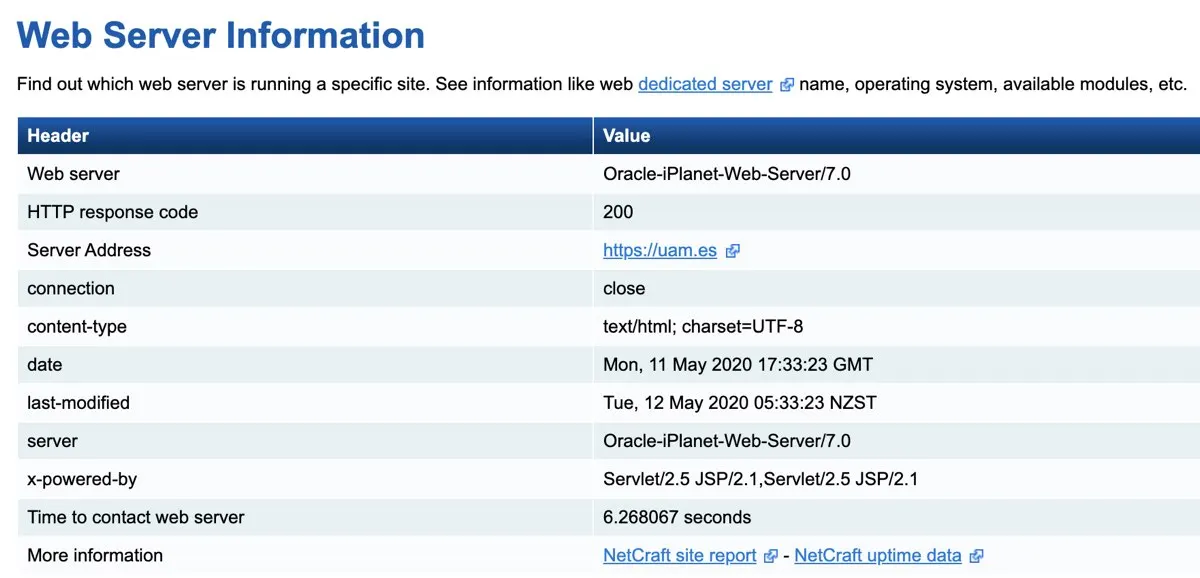Open the https://uam.es server address link
Screen dimensions: 1200x578
point(660,250)
